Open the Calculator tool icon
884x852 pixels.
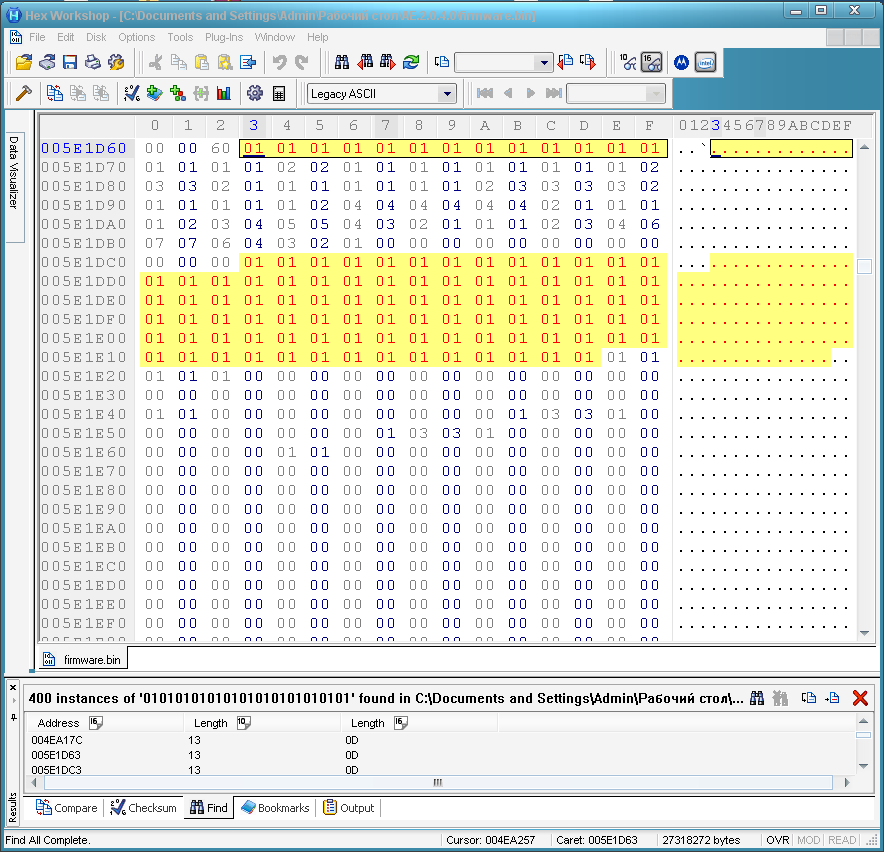point(279,93)
